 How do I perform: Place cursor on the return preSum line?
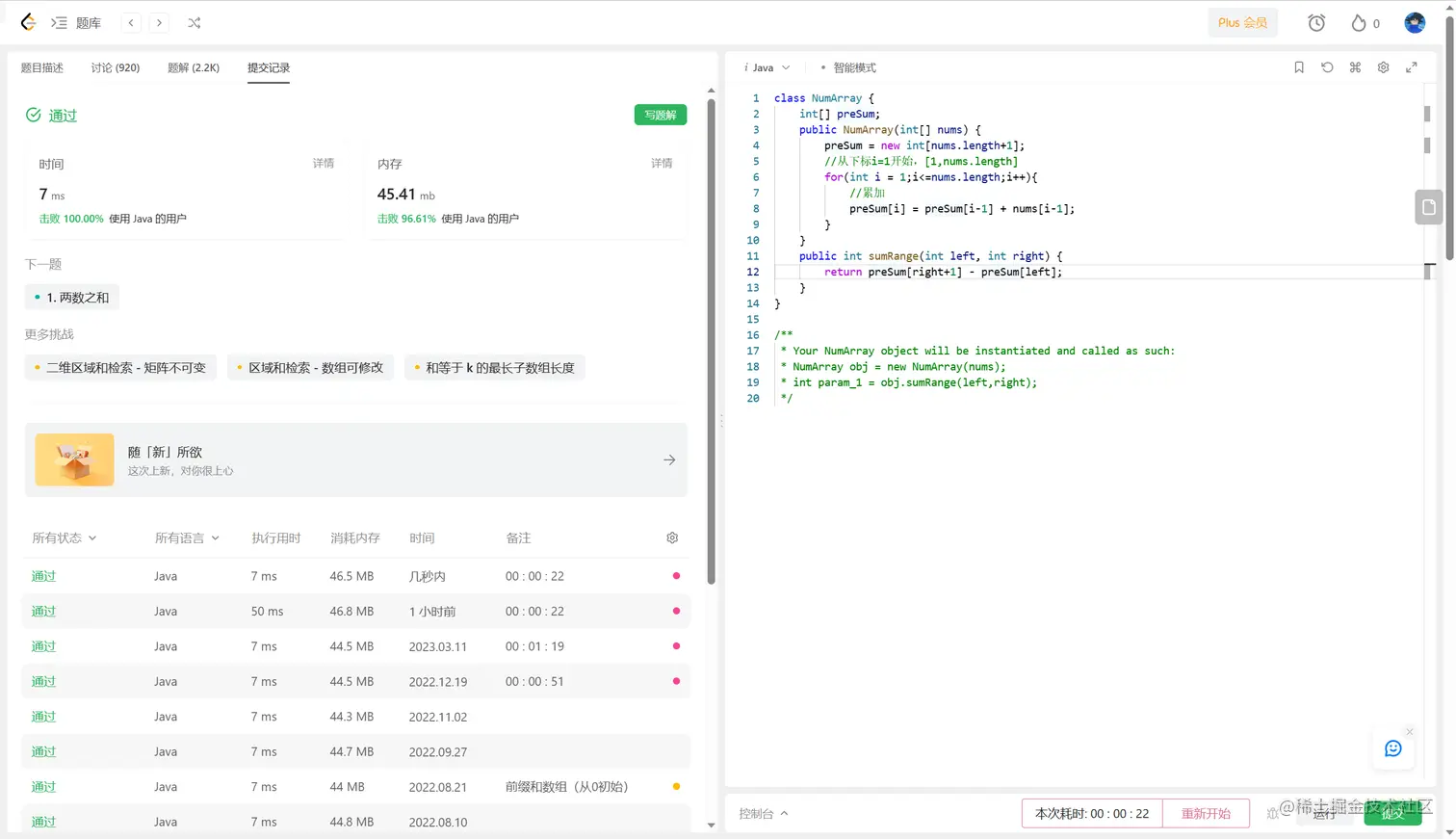pyautogui.click(x=943, y=273)
